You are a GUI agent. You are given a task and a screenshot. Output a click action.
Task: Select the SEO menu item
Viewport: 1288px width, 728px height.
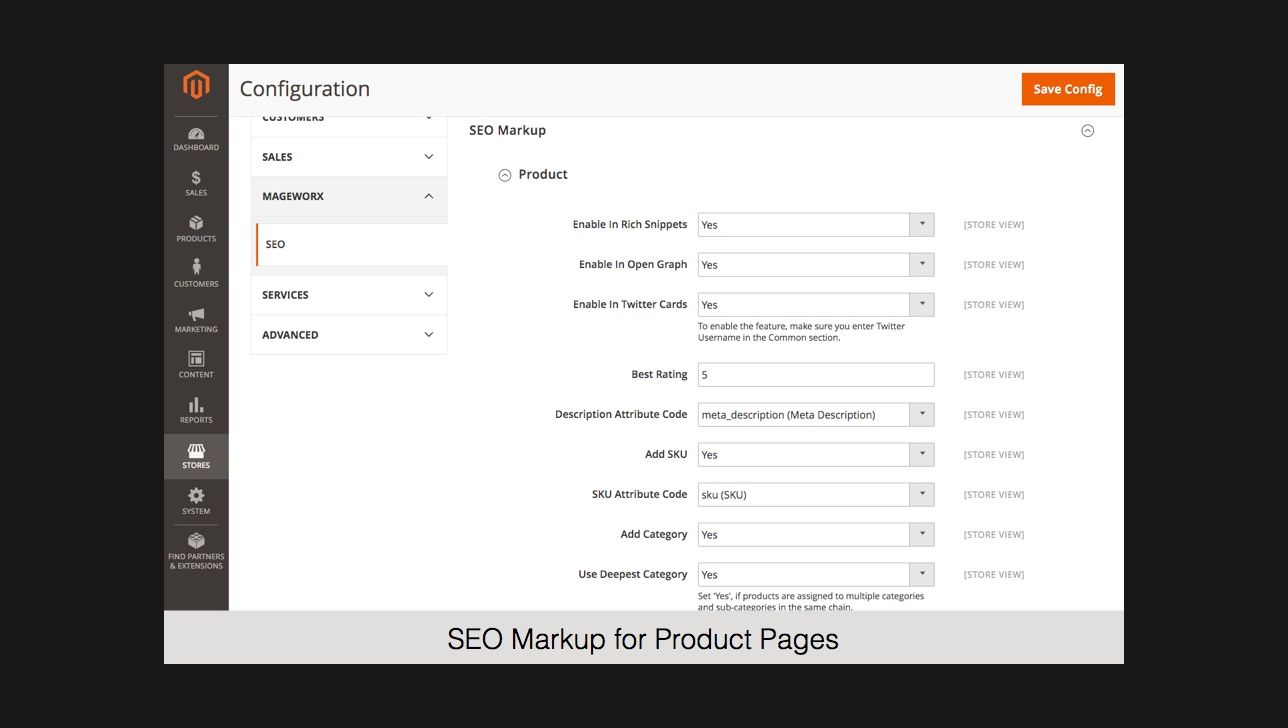276,245
